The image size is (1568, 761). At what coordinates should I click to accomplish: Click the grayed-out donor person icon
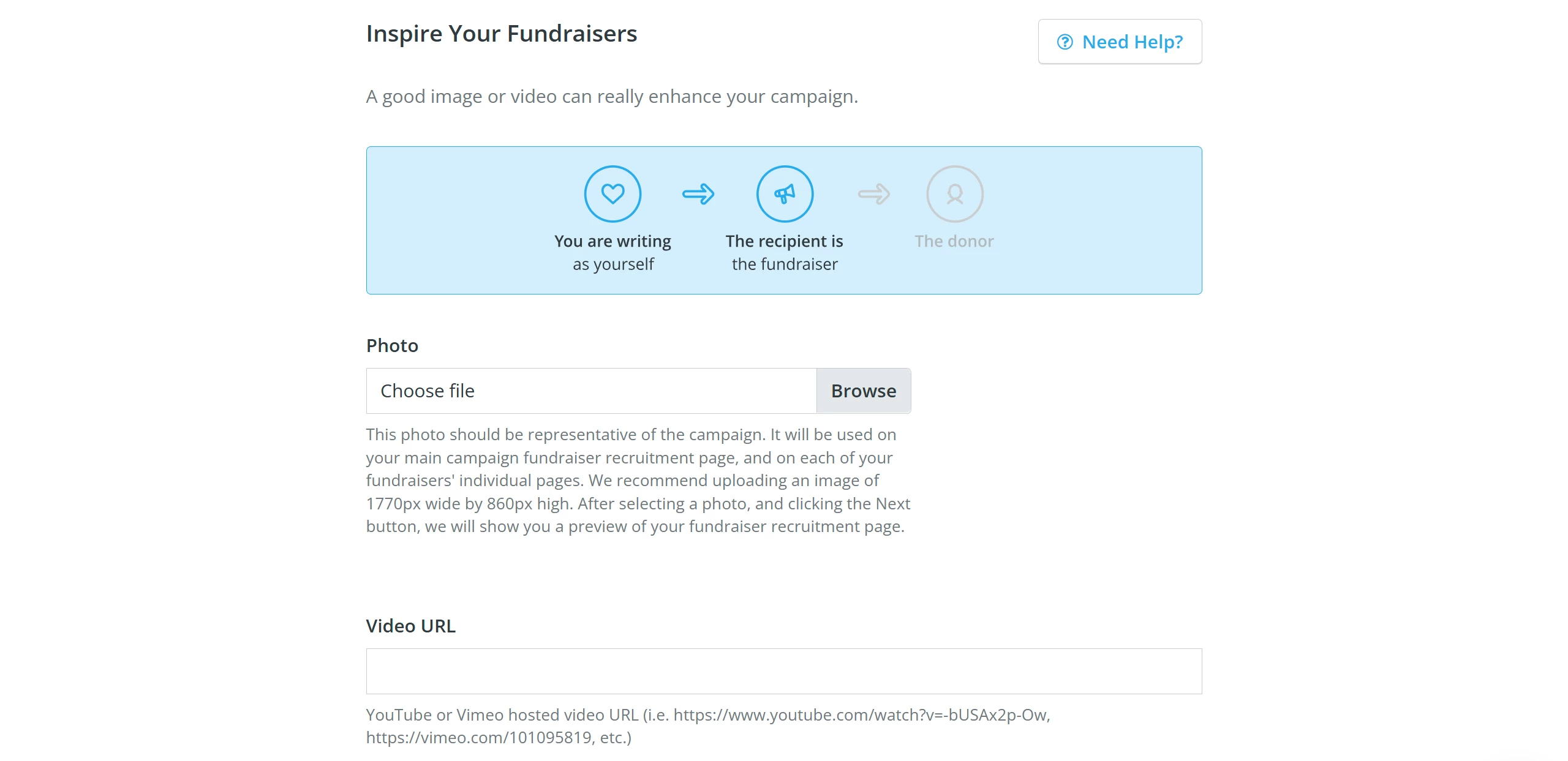click(x=954, y=193)
